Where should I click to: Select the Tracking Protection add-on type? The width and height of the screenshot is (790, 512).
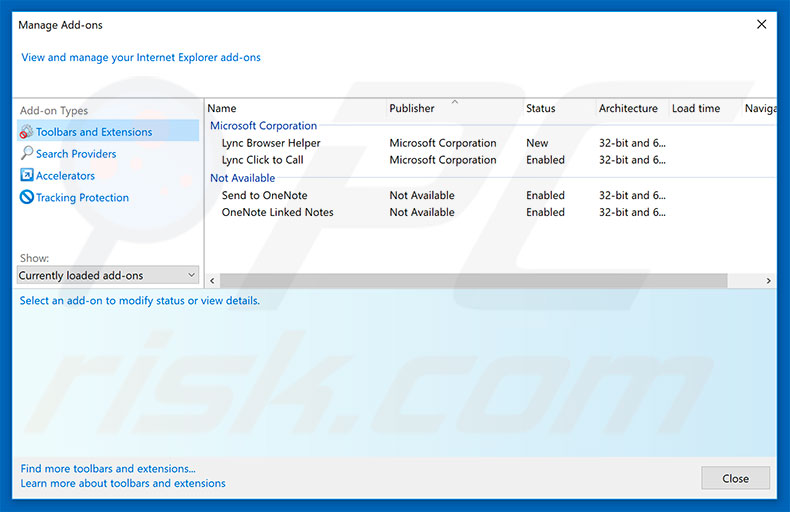(x=82, y=198)
